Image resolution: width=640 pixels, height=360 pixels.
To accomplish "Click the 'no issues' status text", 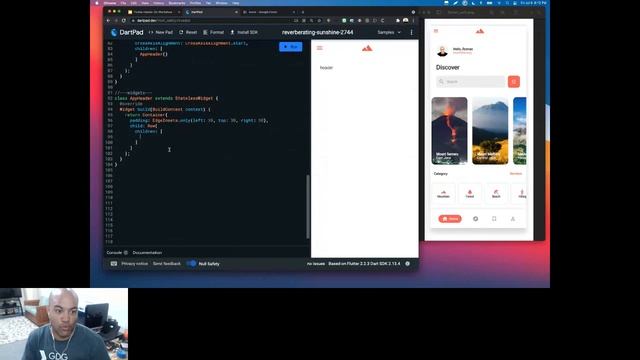I will (316, 264).
